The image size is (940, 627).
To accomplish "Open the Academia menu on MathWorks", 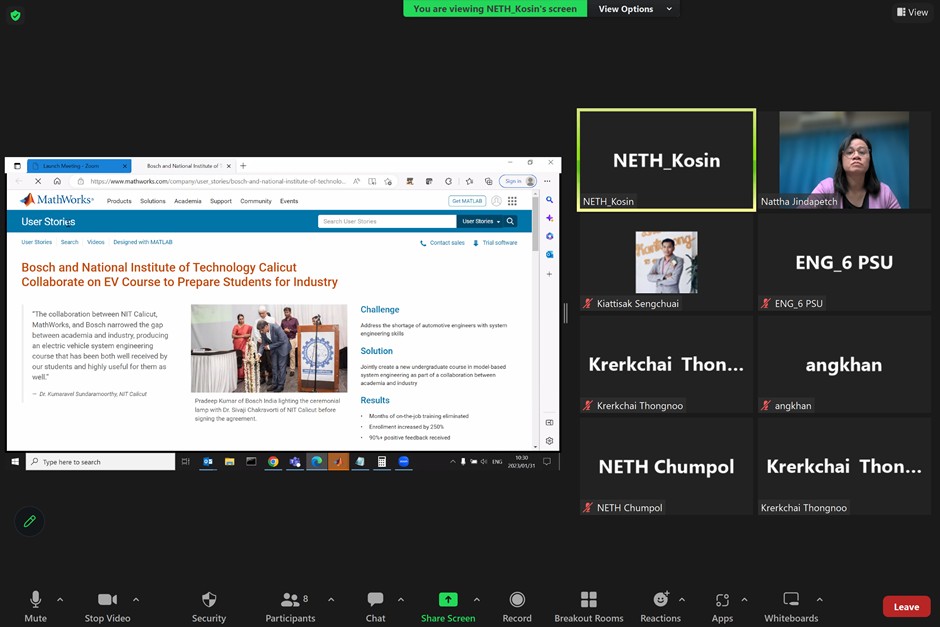I will (188, 201).
